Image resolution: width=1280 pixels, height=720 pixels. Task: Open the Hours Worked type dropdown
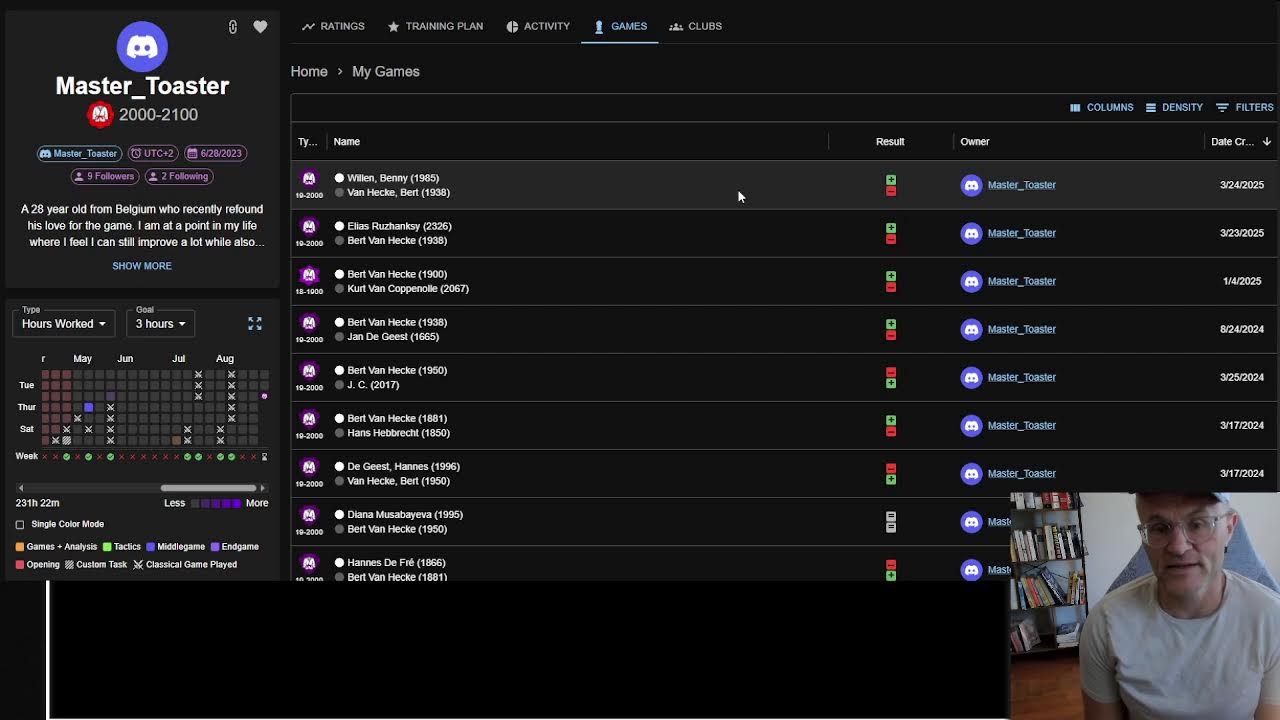click(64, 324)
